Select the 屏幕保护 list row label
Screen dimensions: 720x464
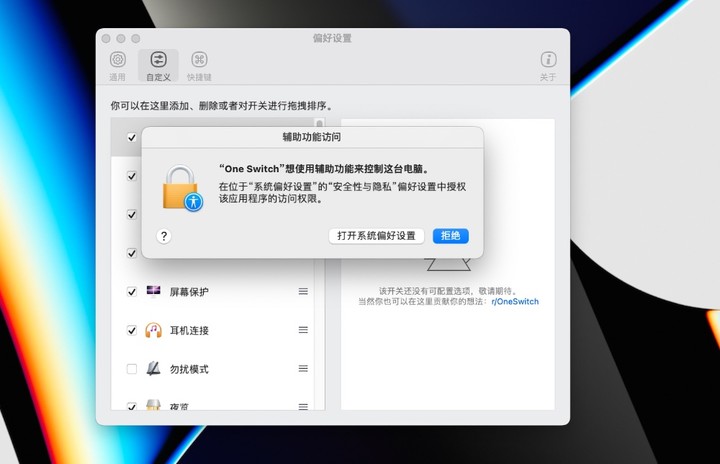click(189, 292)
